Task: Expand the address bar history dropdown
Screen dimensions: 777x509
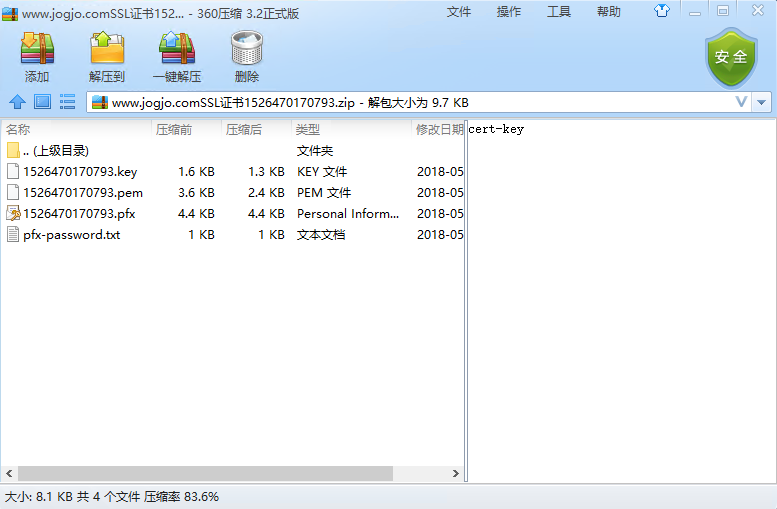Action: coord(762,103)
